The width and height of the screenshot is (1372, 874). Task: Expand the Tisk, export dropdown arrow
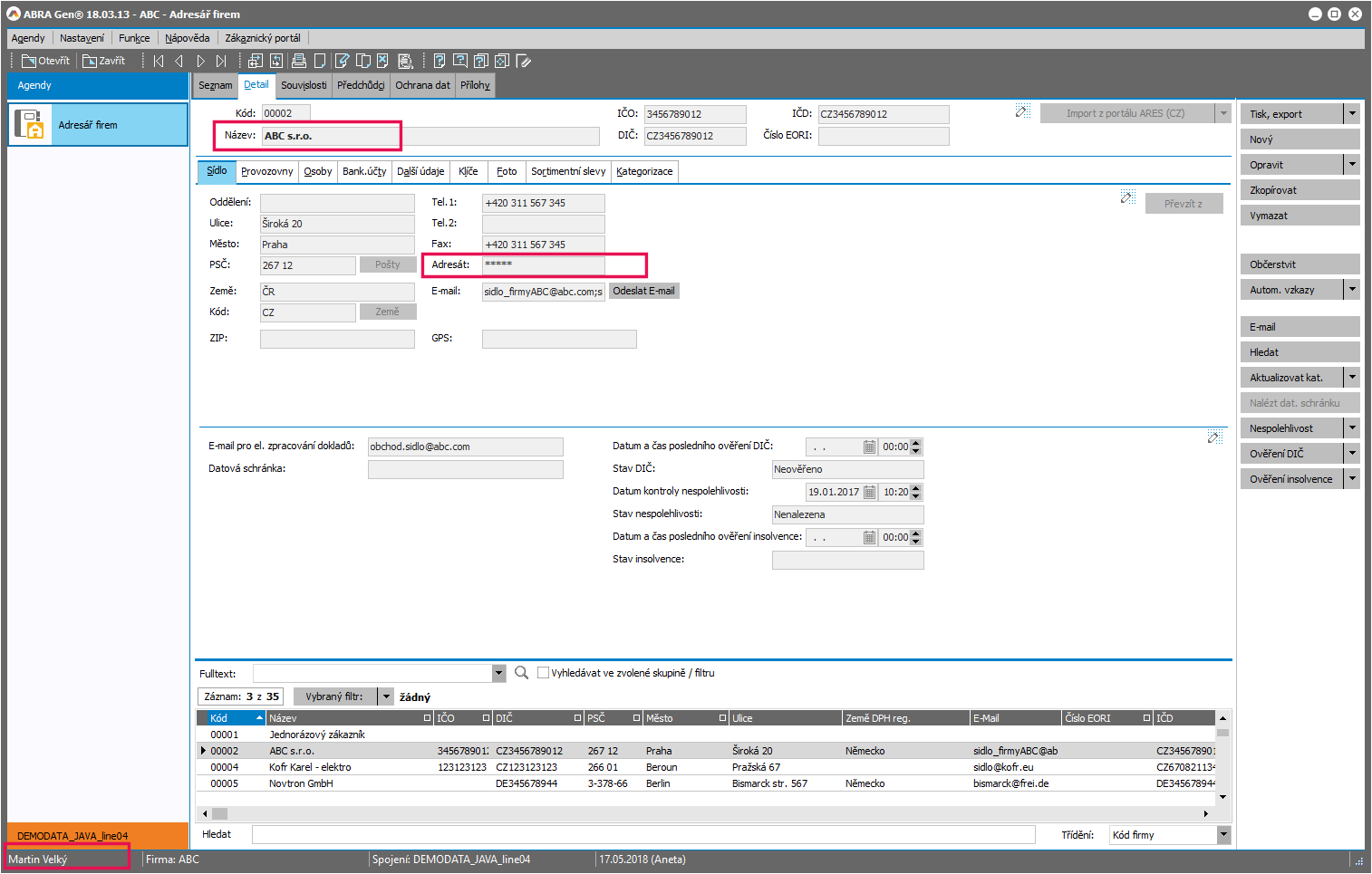(x=1352, y=114)
